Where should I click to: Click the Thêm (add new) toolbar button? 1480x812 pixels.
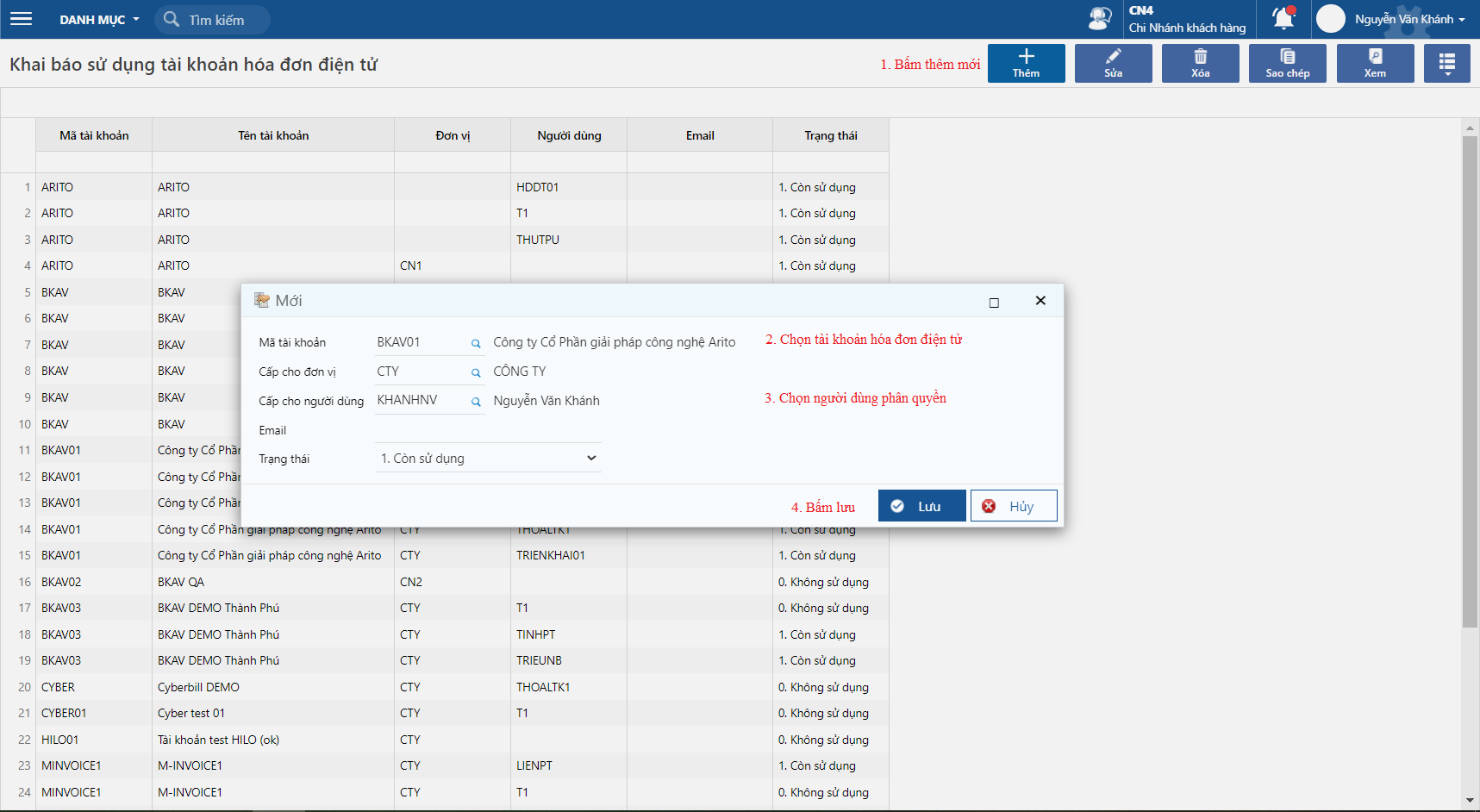1026,64
